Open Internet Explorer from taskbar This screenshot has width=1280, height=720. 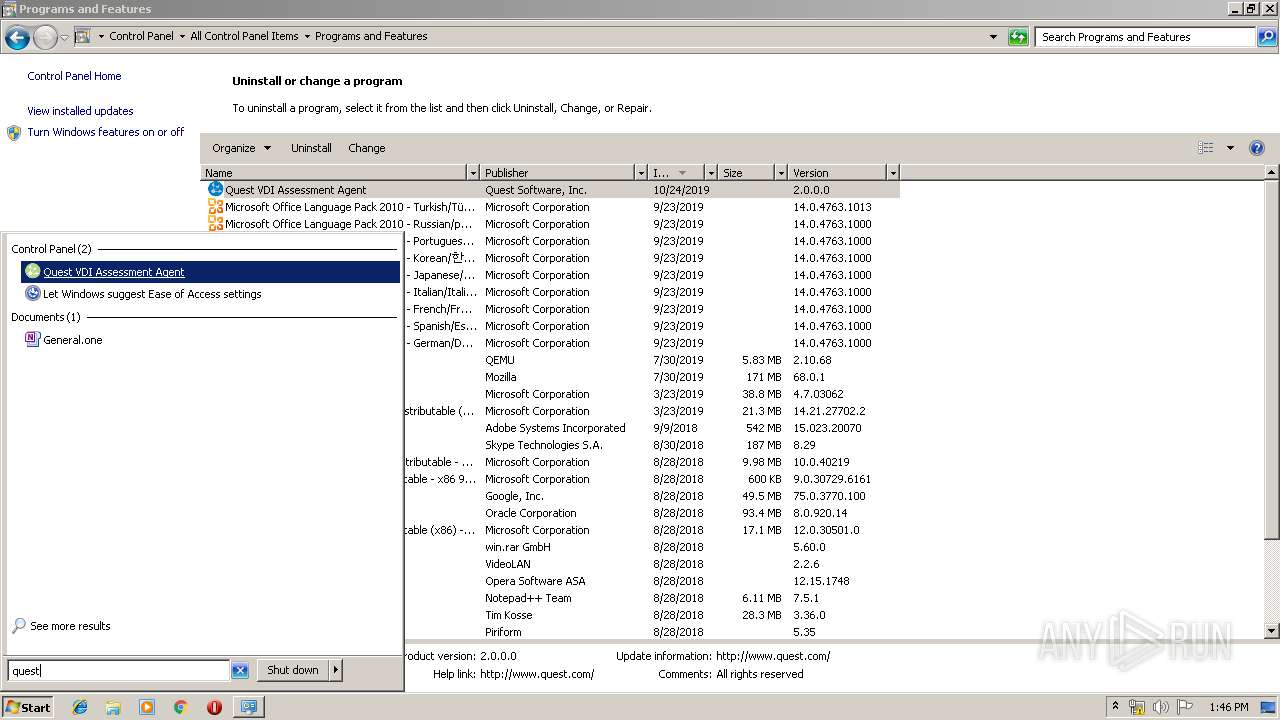coord(80,707)
